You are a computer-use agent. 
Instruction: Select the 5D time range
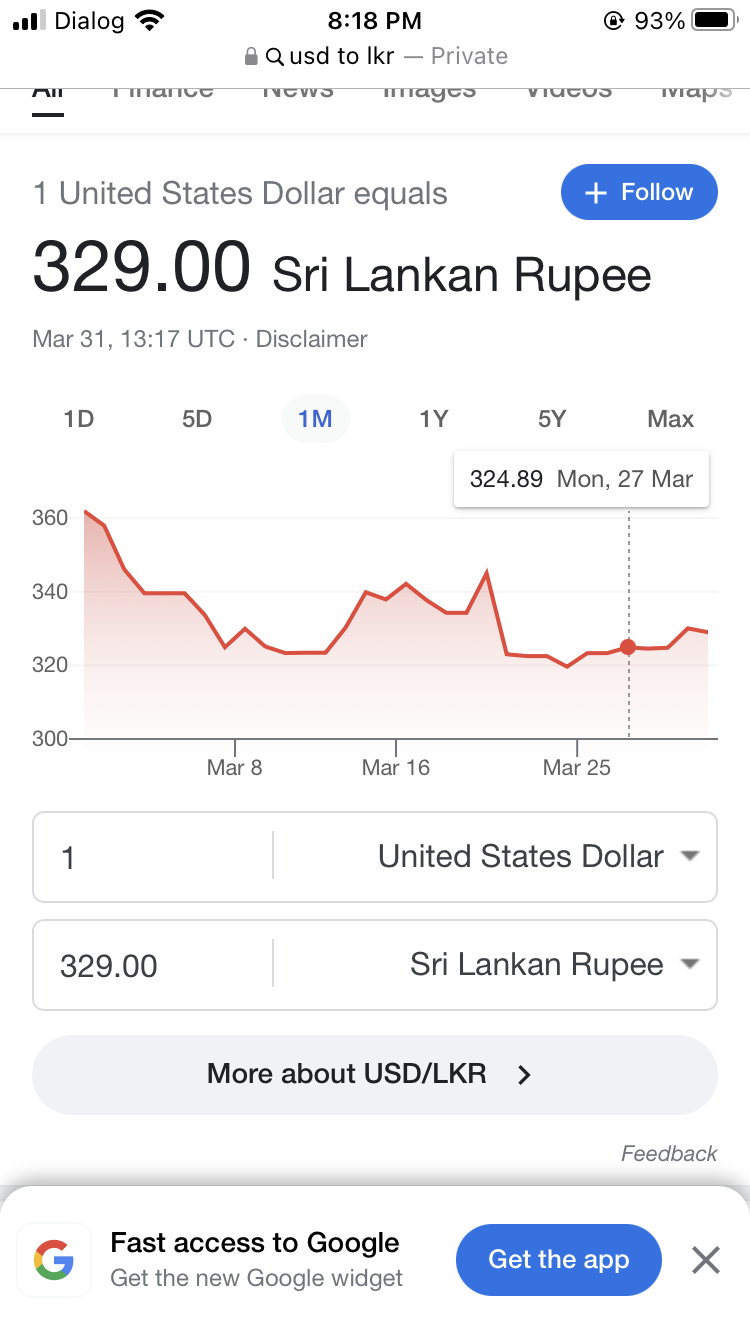click(x=197, y=419)
